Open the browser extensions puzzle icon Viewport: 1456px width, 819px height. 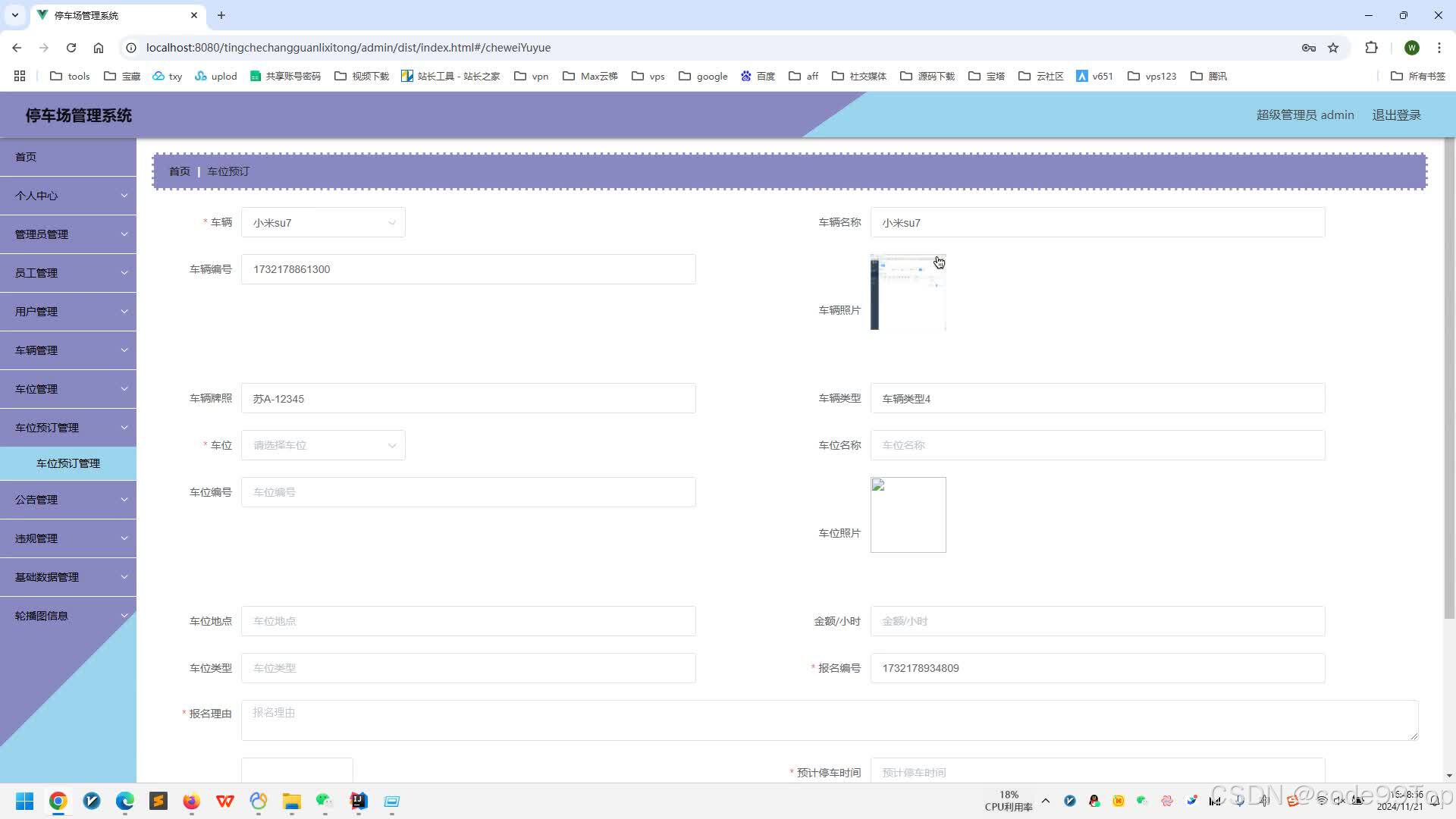pos(1371,48)
